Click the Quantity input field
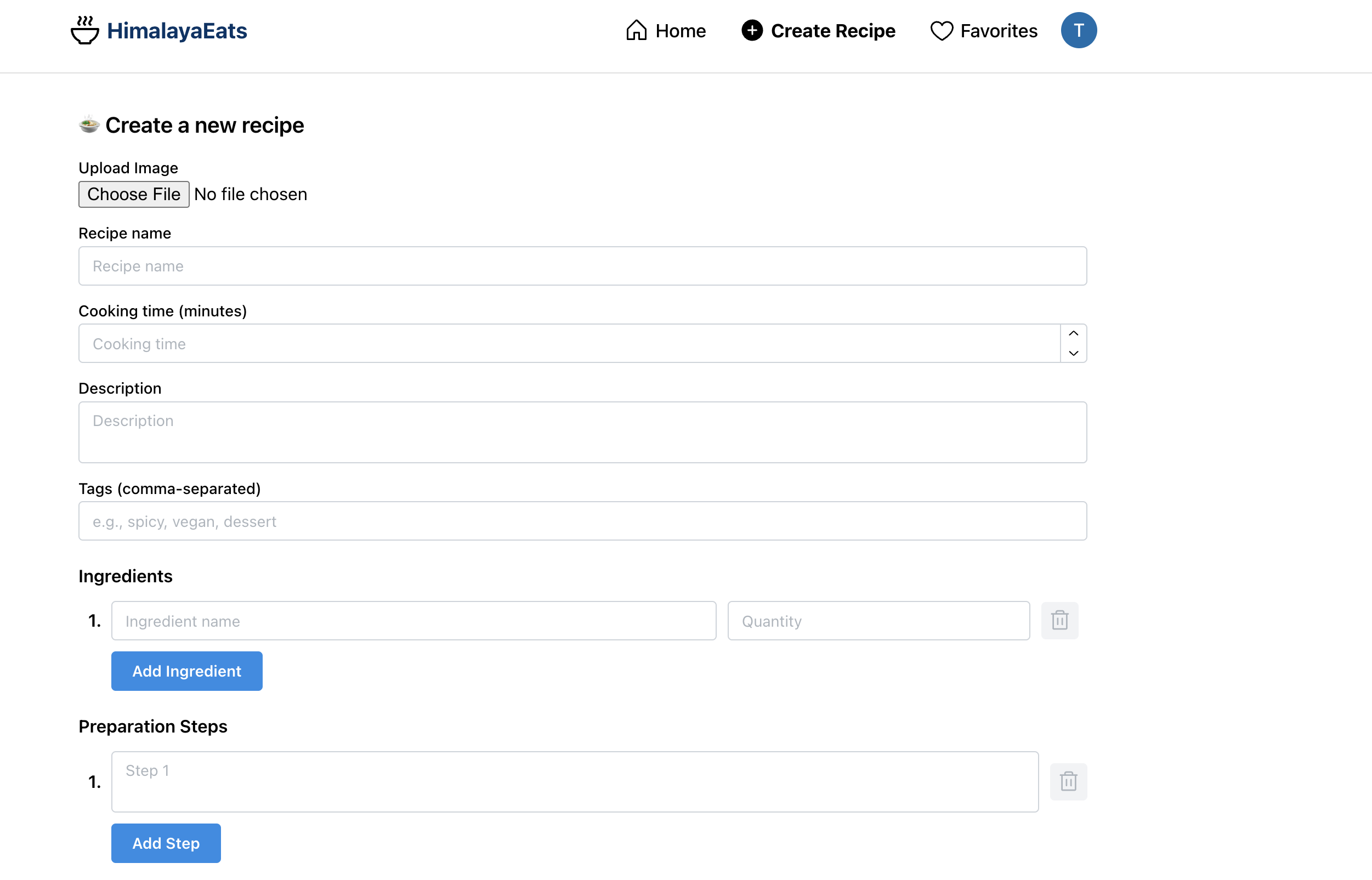Image resolution: width=1372 pixels, height=880 pixels. pyautogui.click(x=878, y=621)
